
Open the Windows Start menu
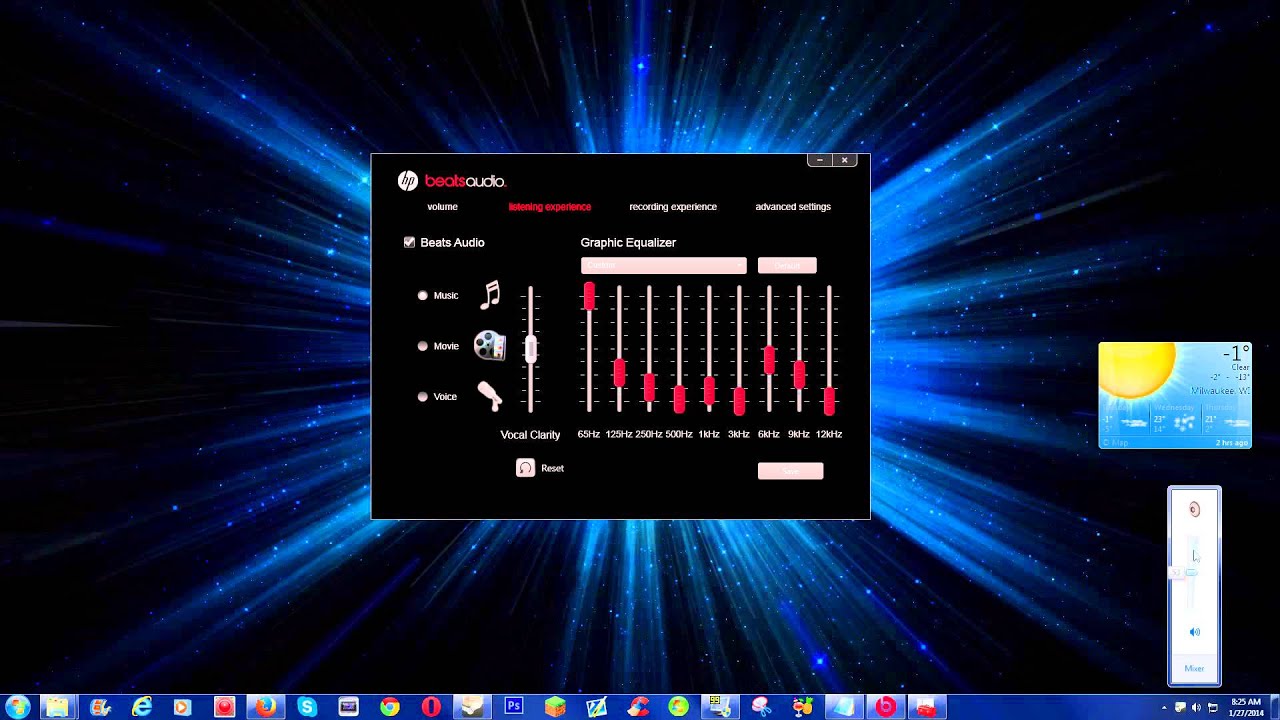coord(17,707)
